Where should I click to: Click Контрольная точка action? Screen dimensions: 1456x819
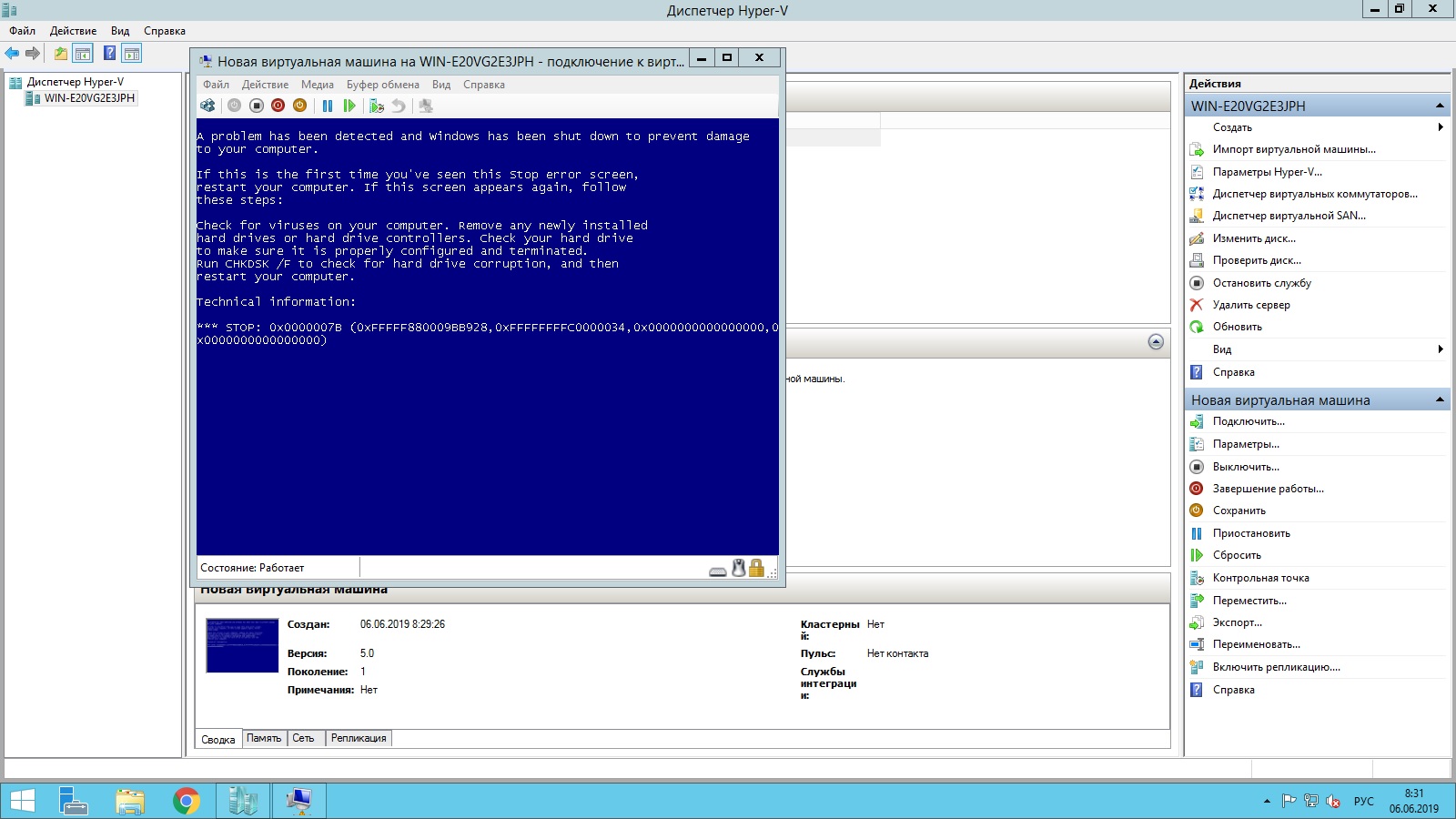(1260, 578)
